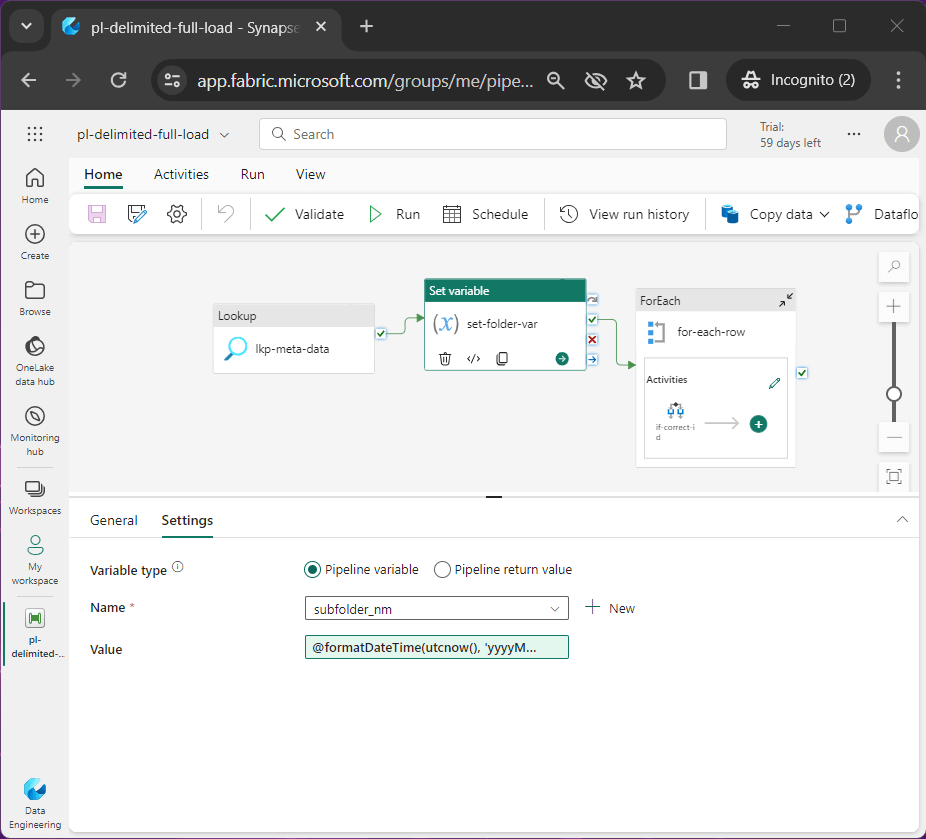Select the Pipeline variable radio button
This screenshot has width=926, height=839.
[313, 570]
